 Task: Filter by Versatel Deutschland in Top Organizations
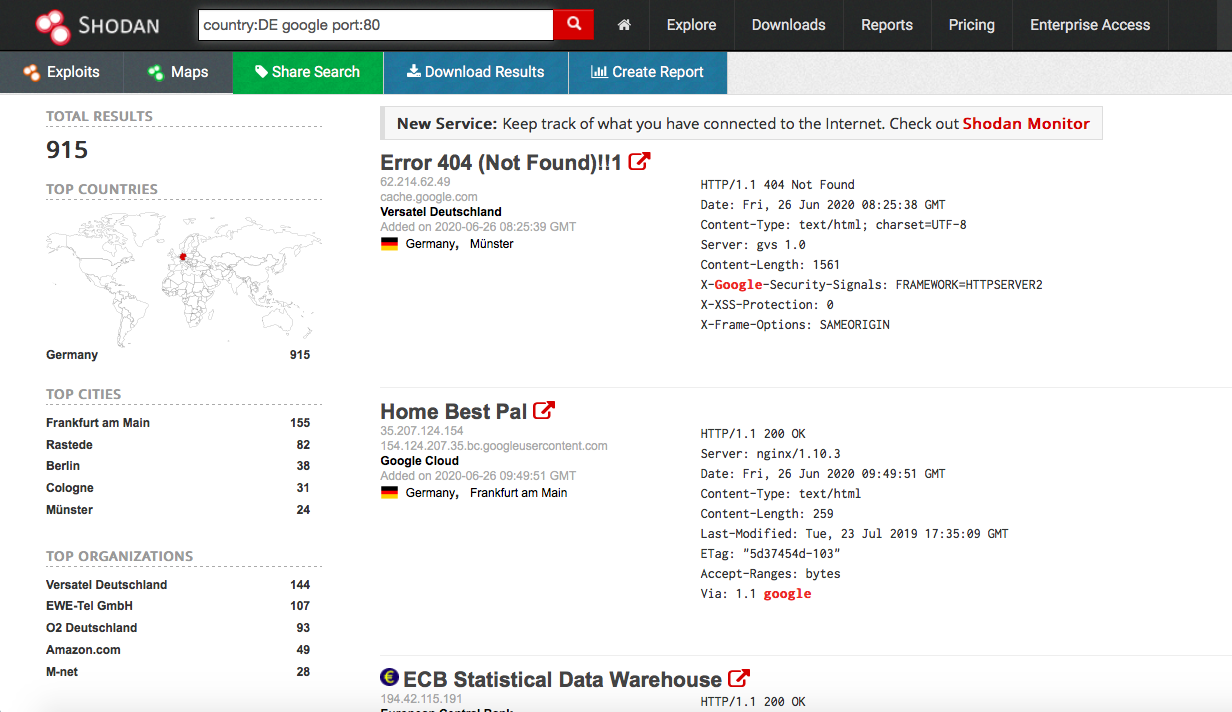[x=107, y=585]
